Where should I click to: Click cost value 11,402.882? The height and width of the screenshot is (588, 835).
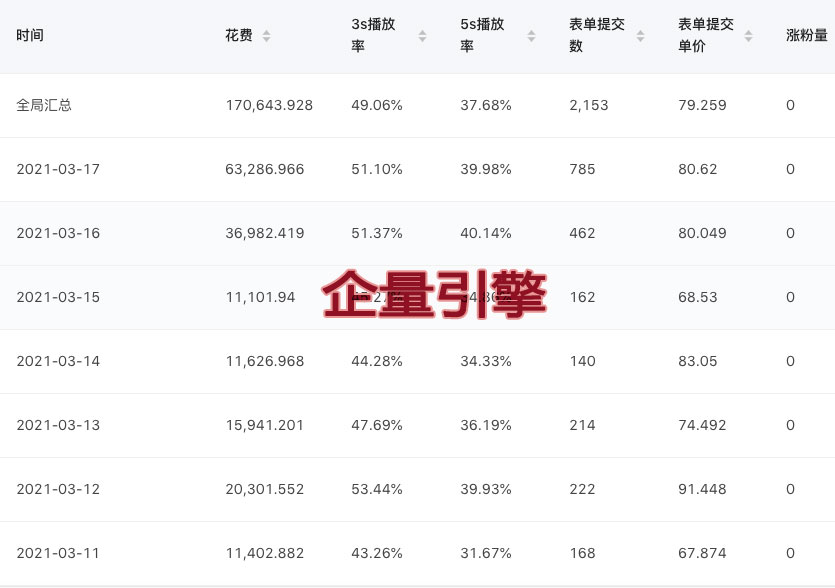click(x=265, y=553)
